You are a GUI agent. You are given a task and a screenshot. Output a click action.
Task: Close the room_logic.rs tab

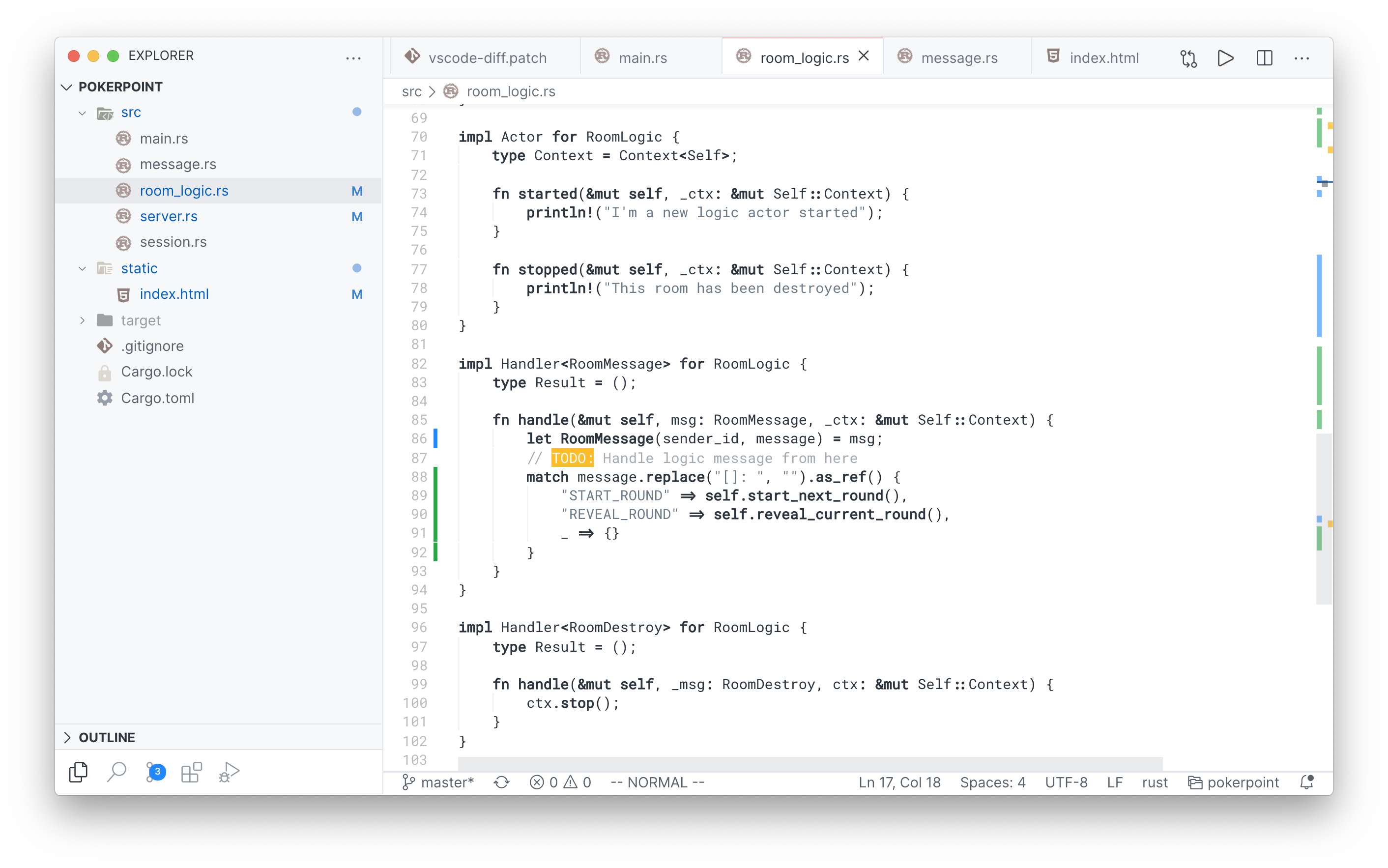pyautogui.click(x=864, y=56)
